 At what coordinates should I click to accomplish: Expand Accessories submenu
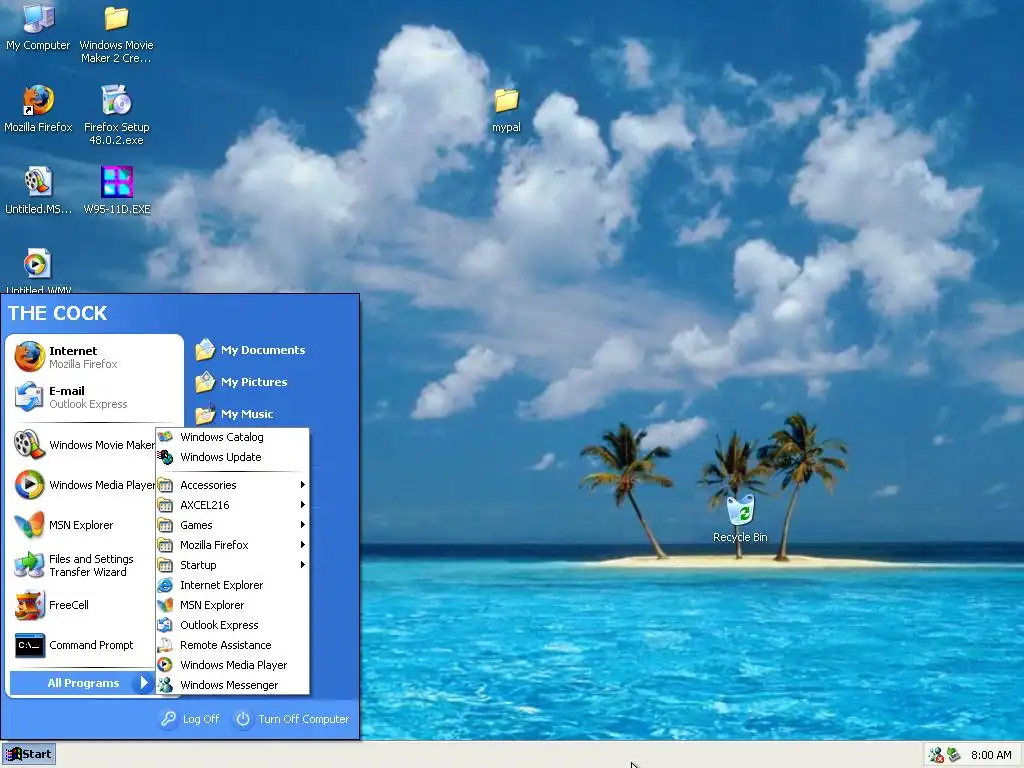click(x=232, y=485)
